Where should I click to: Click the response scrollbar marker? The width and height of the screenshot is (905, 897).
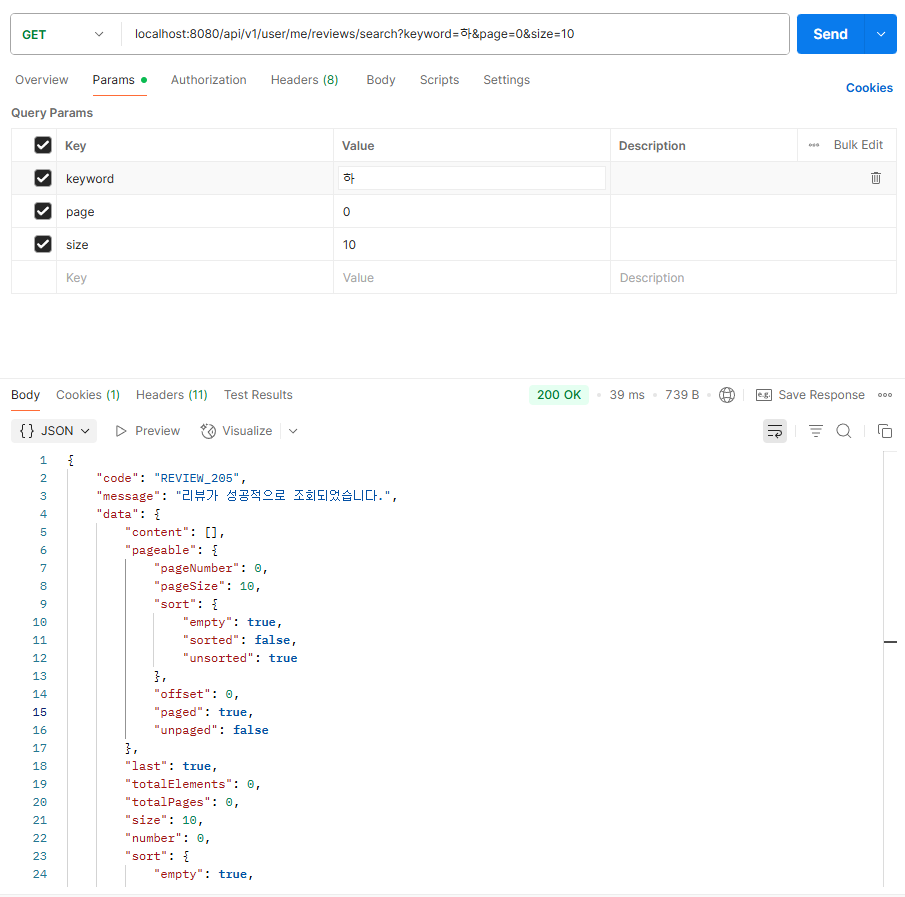(890, 642)
